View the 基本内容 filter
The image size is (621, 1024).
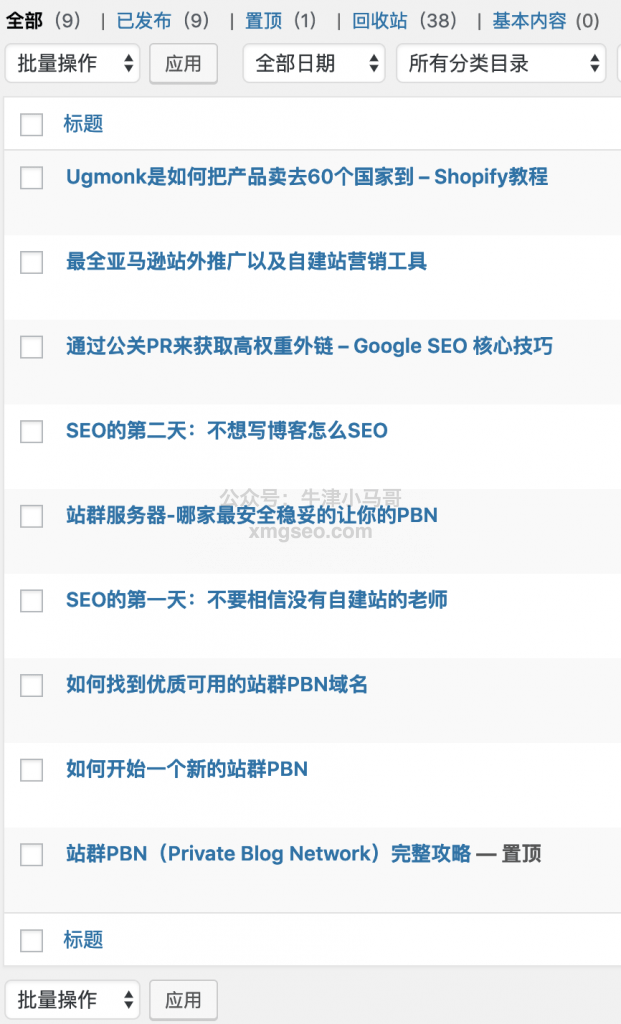[529, 20]
